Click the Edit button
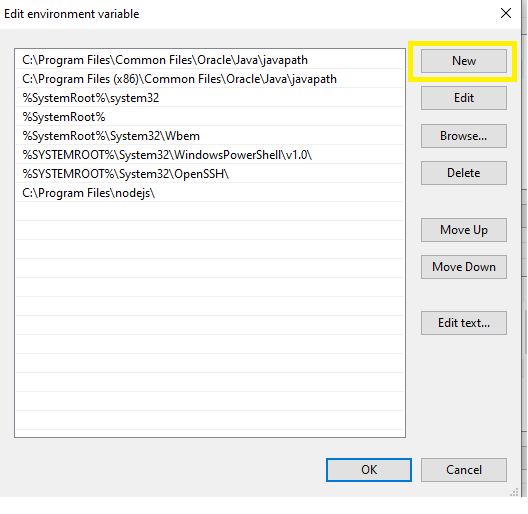 [x=464, y=98]
